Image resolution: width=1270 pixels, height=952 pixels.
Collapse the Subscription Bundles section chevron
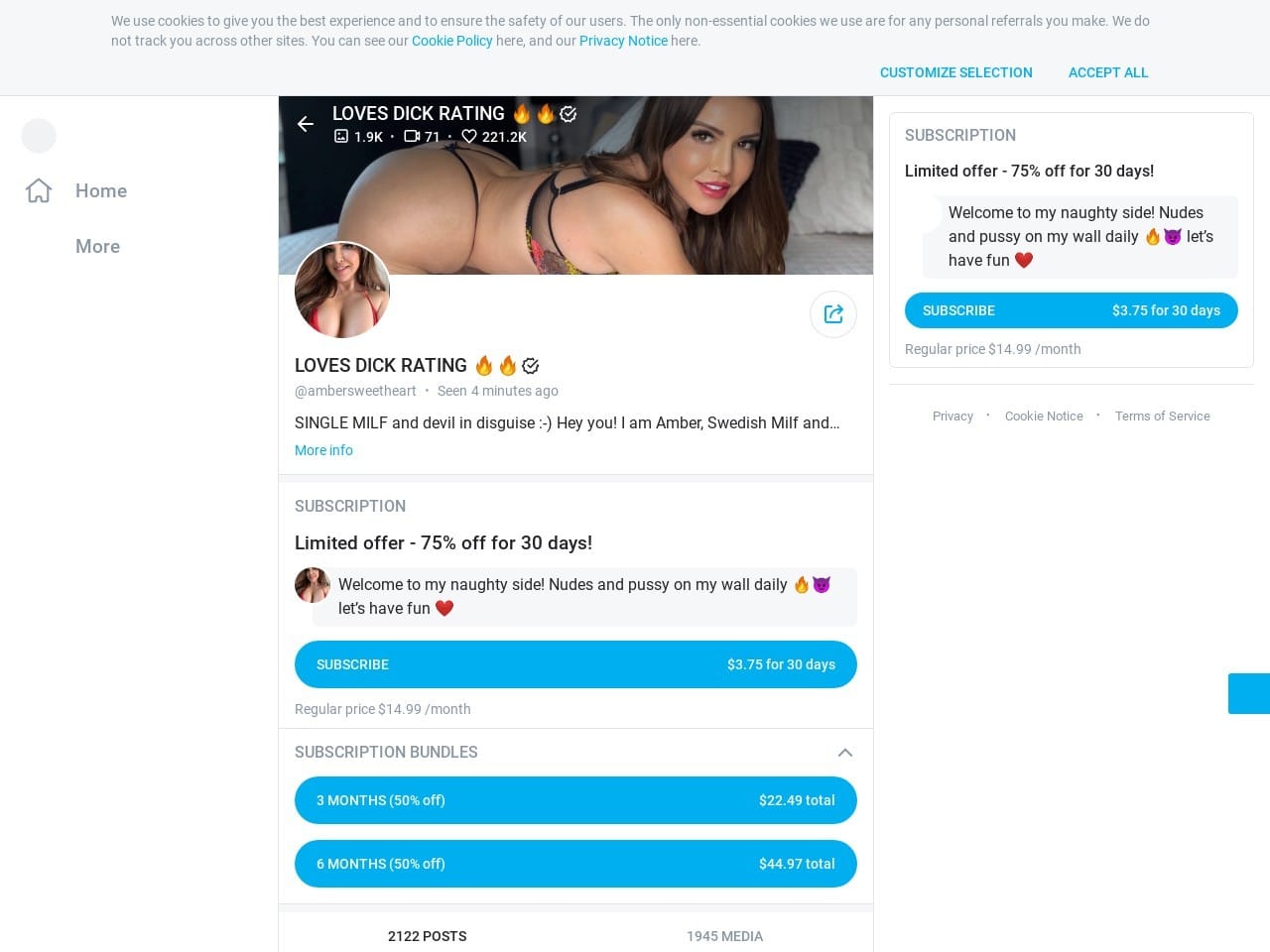pos(845,753)
